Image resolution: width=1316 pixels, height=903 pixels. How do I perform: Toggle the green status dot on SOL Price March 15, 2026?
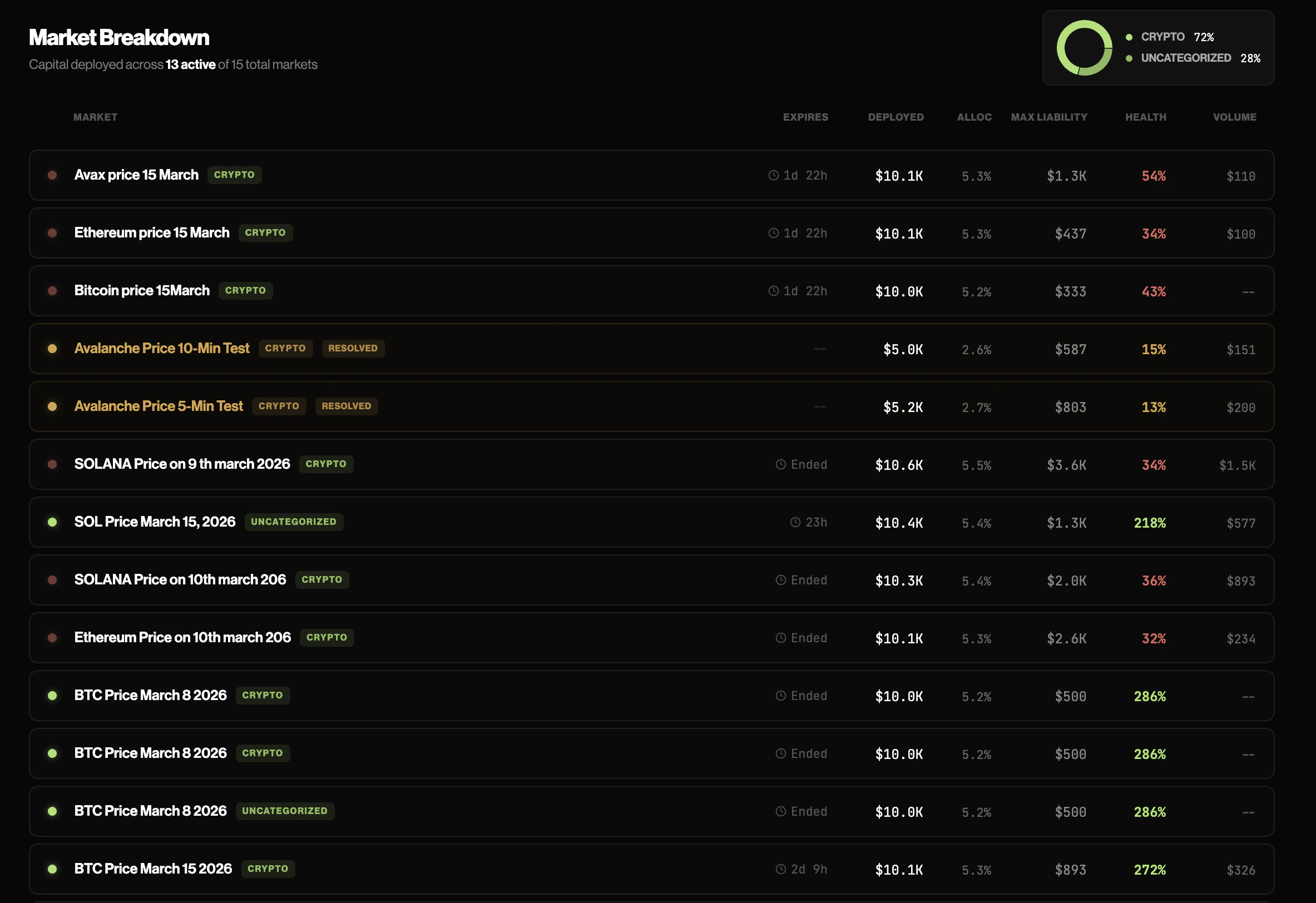(53, 522)
